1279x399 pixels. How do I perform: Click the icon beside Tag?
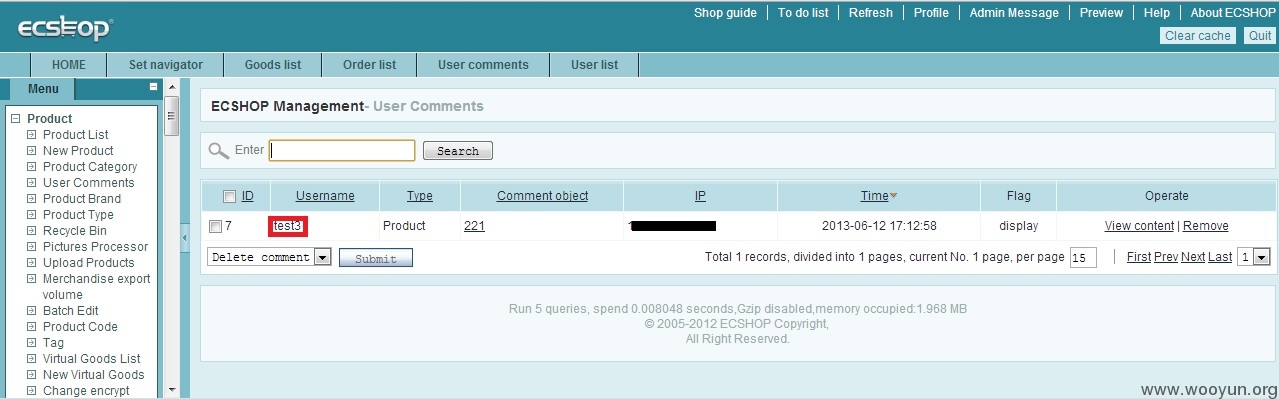click(31, 343)
